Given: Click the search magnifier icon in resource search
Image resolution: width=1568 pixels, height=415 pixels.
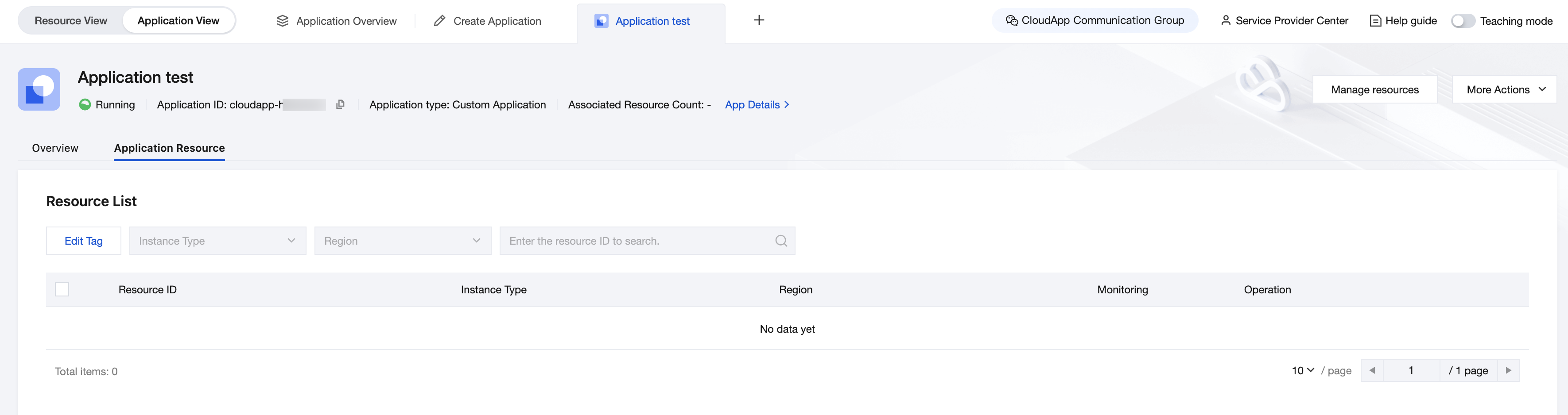Looking at the screenshot, I should tap(781, 241).
